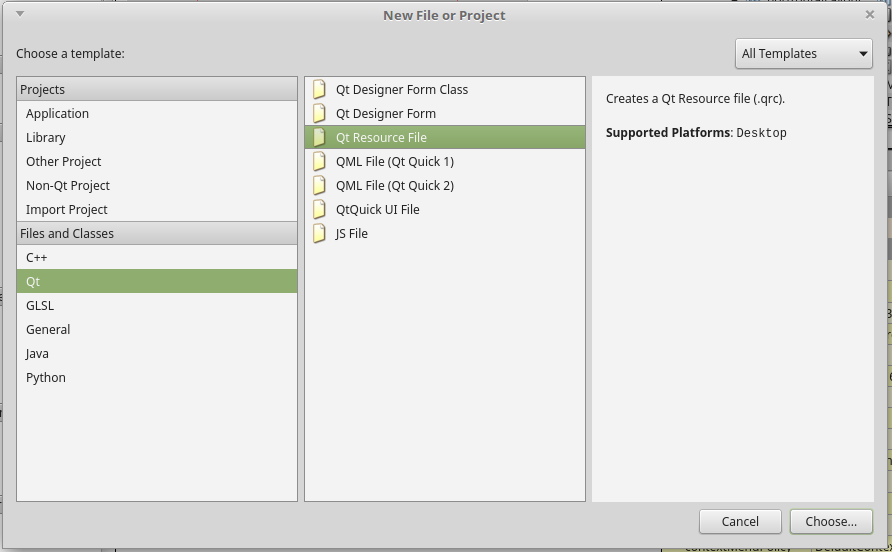
Task: Click the Supported Platforms description text
Action: click(696, 133)
